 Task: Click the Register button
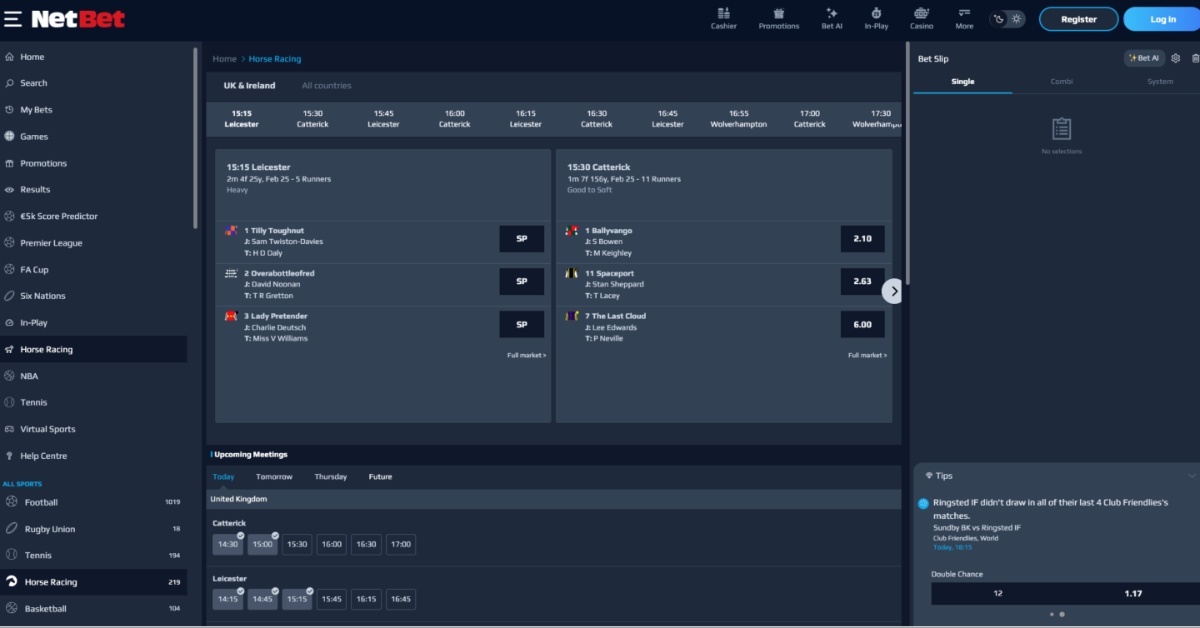click(x=1078, y=19)
